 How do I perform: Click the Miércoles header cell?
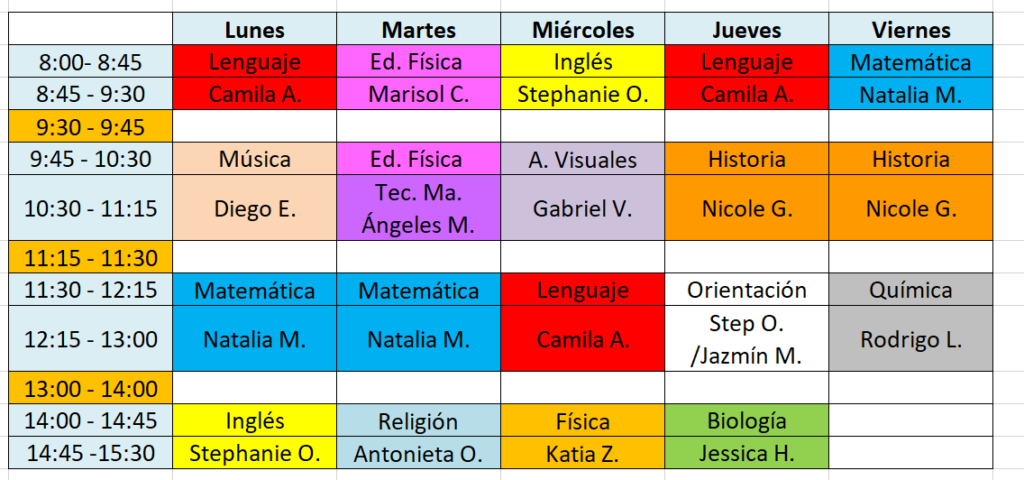point(583,30)
